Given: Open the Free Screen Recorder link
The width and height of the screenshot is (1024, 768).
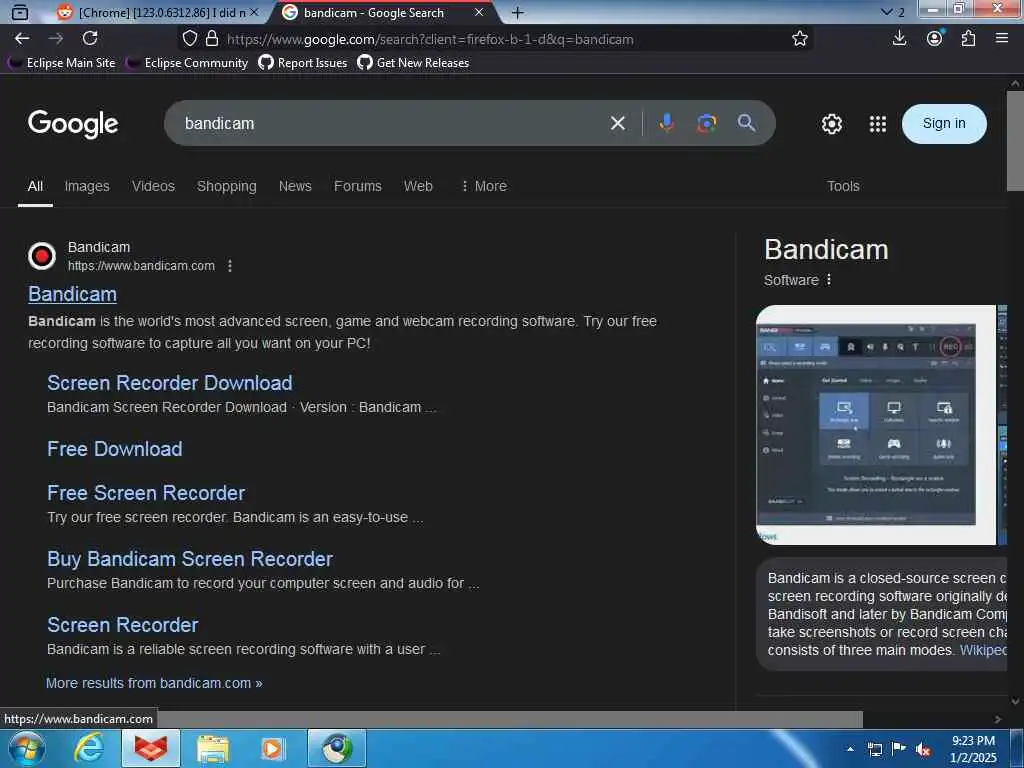Looking at the screenshot, I should (146, 492).
